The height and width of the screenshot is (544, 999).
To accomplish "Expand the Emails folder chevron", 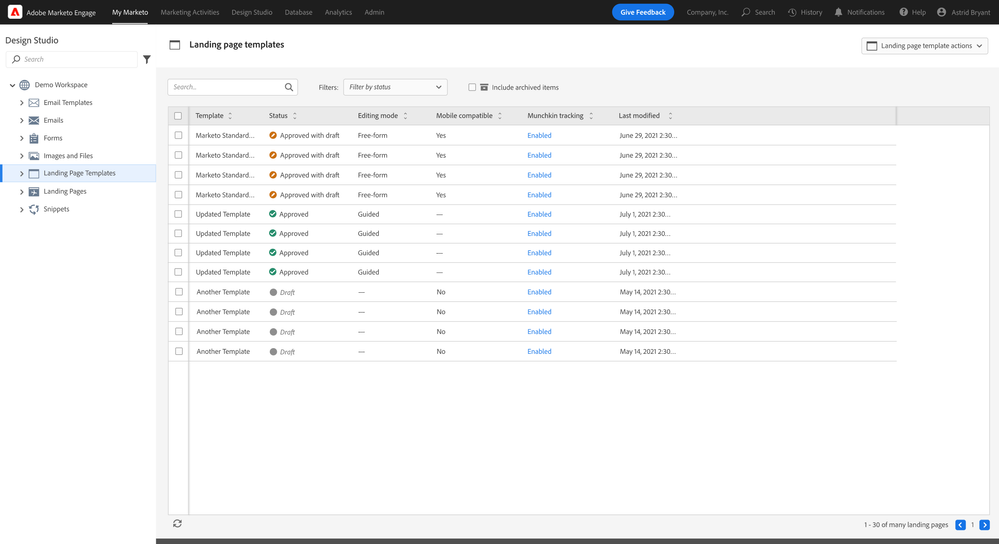I will (22, 120).
